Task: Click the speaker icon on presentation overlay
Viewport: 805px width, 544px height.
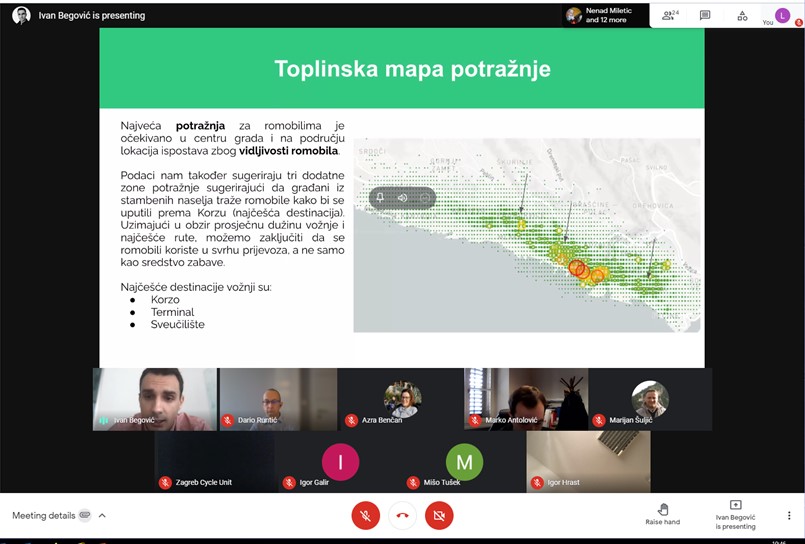Action: point(402,197)
